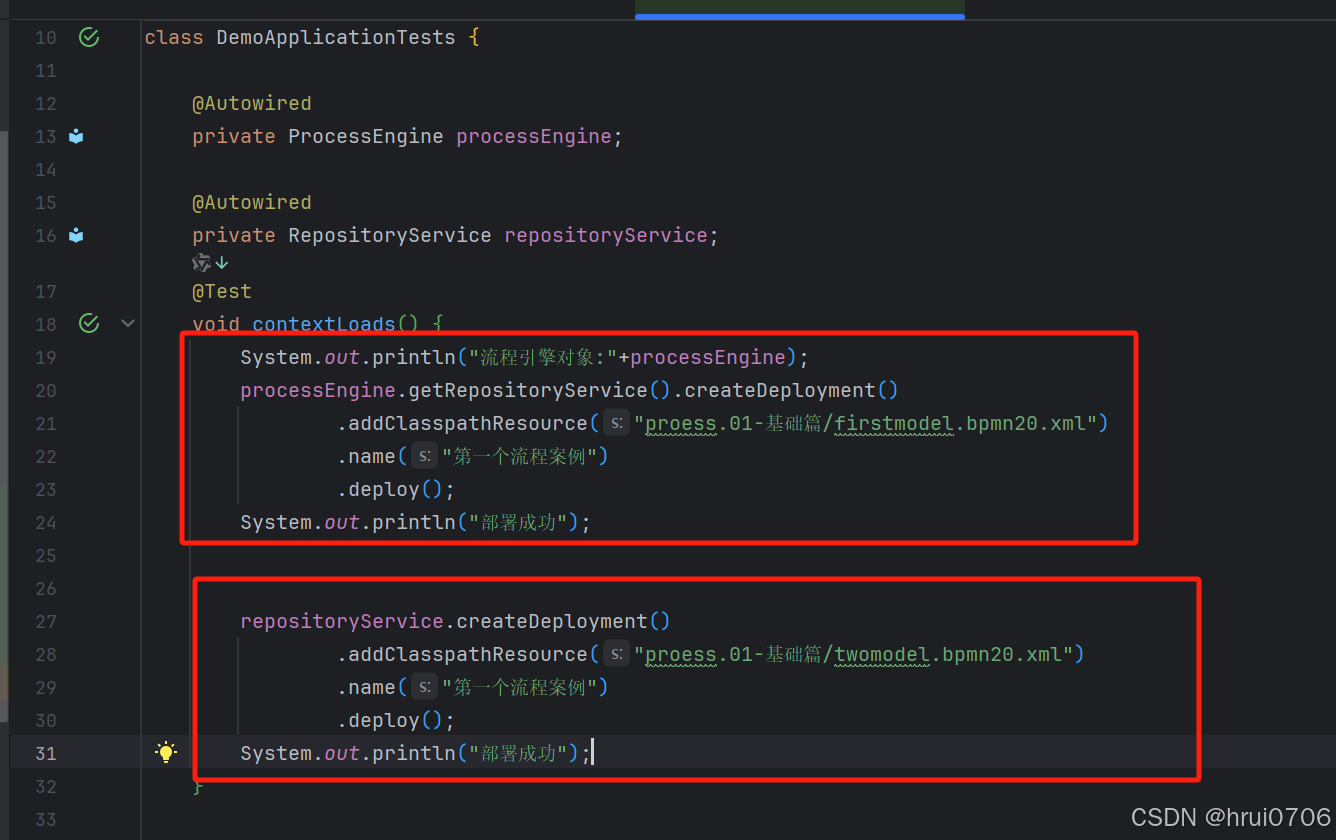Toggle a breakpoint in the gutter at line 19
The width and height of the screenshot is (1336, 840).
tap(118, 357)
